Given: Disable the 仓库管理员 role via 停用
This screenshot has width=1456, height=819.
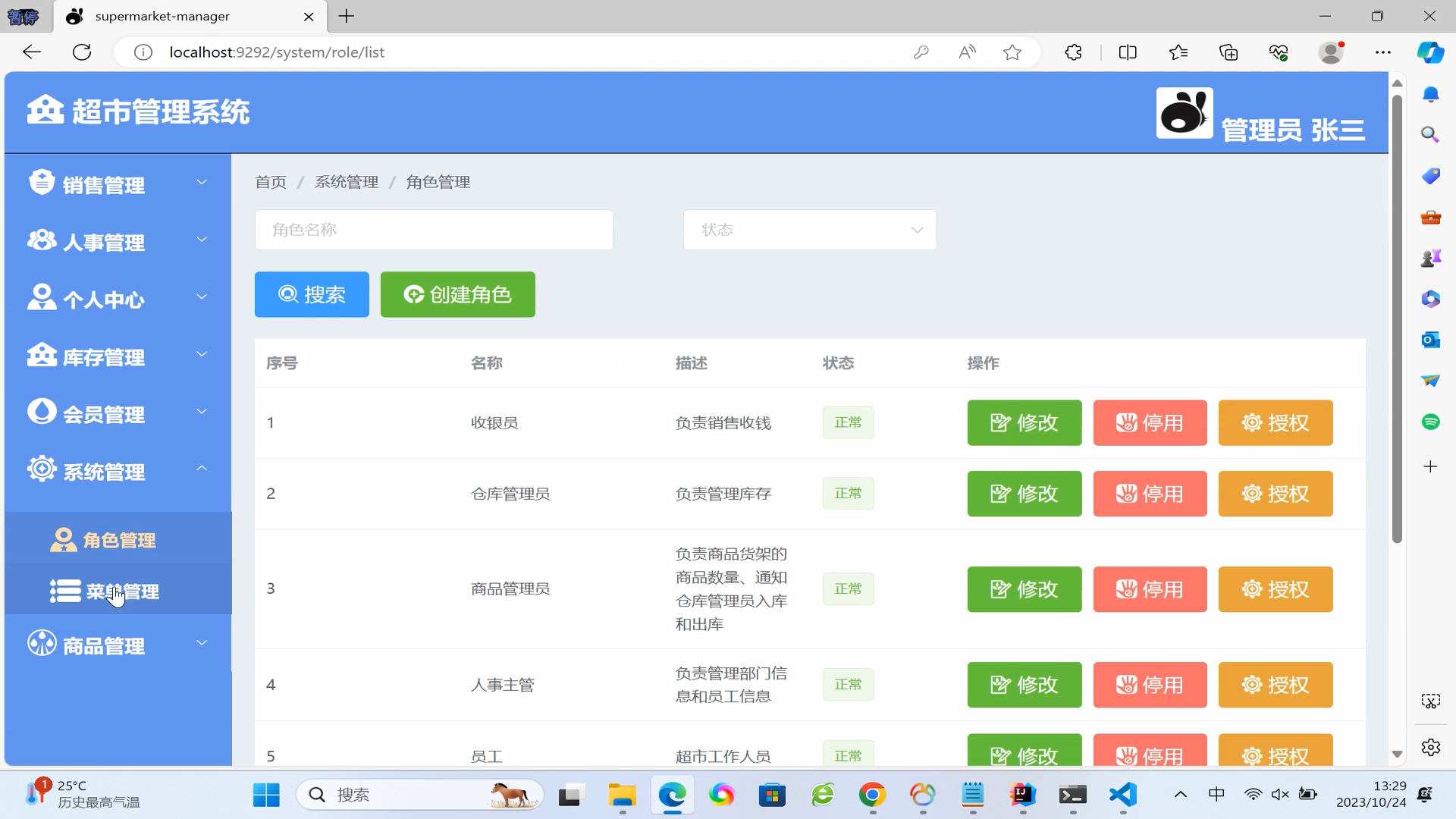Looking at the screenshot, I should 1150,494.
